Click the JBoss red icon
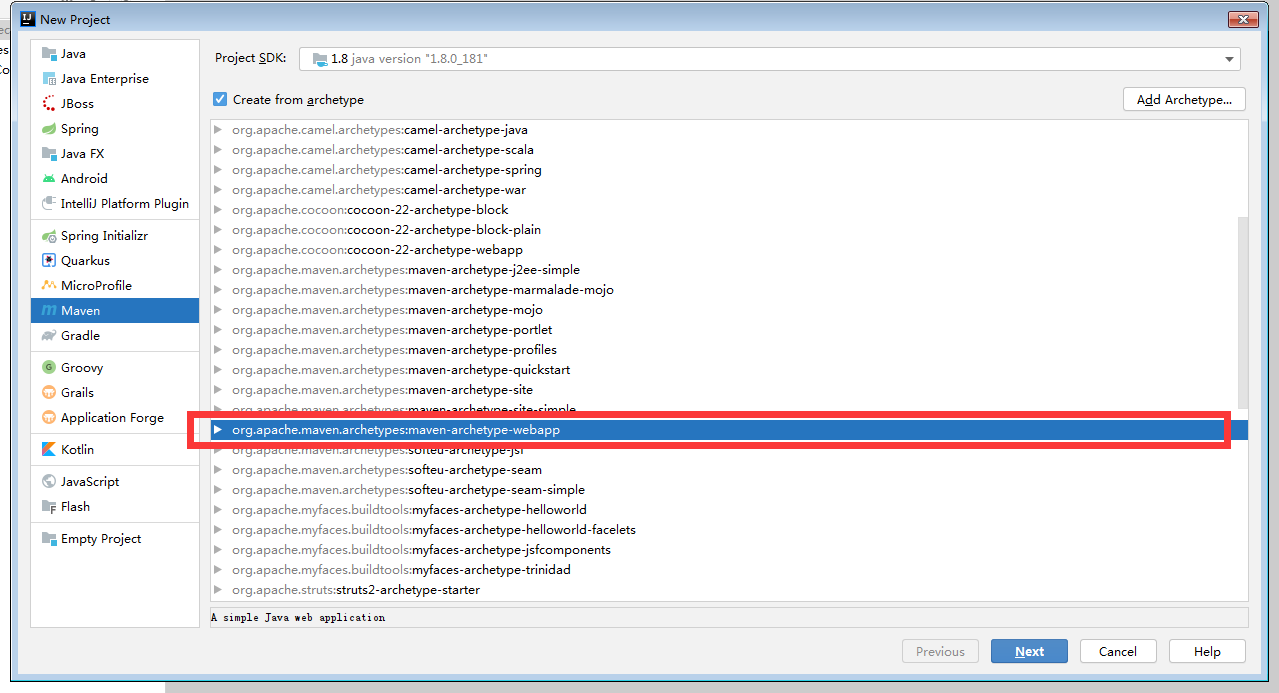The image size is (1279, 693). coord(49,104)
